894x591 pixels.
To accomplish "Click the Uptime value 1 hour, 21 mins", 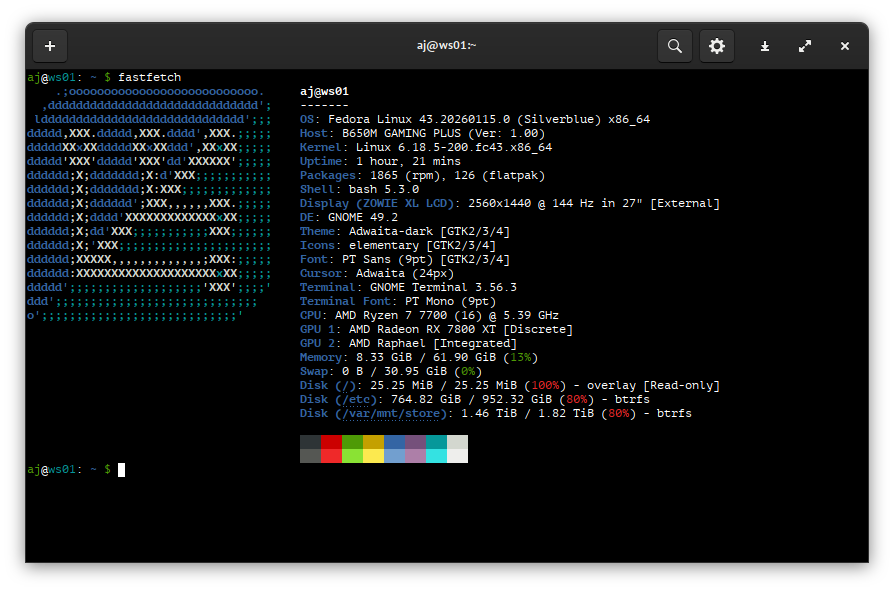I will (x=408, y=161).
